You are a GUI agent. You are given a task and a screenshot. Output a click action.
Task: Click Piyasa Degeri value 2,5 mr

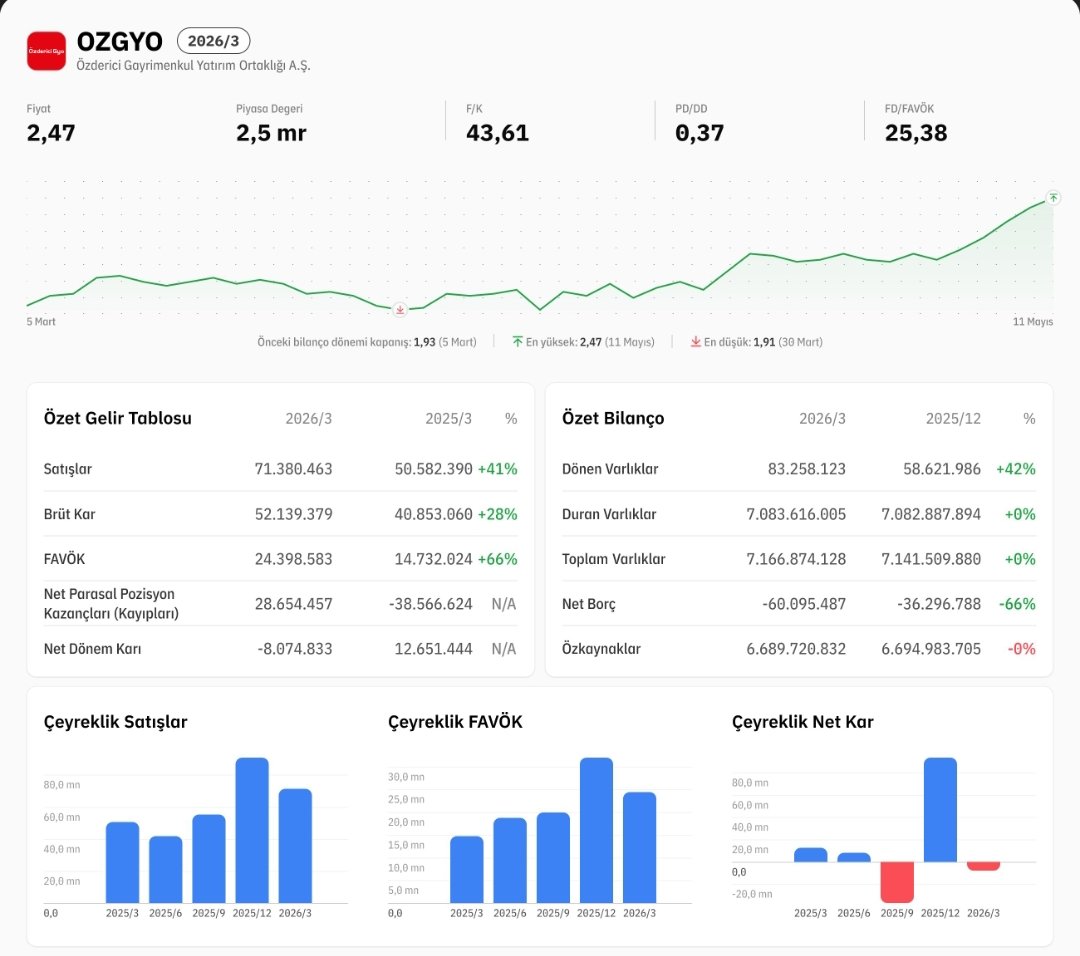tap(271, 132)
